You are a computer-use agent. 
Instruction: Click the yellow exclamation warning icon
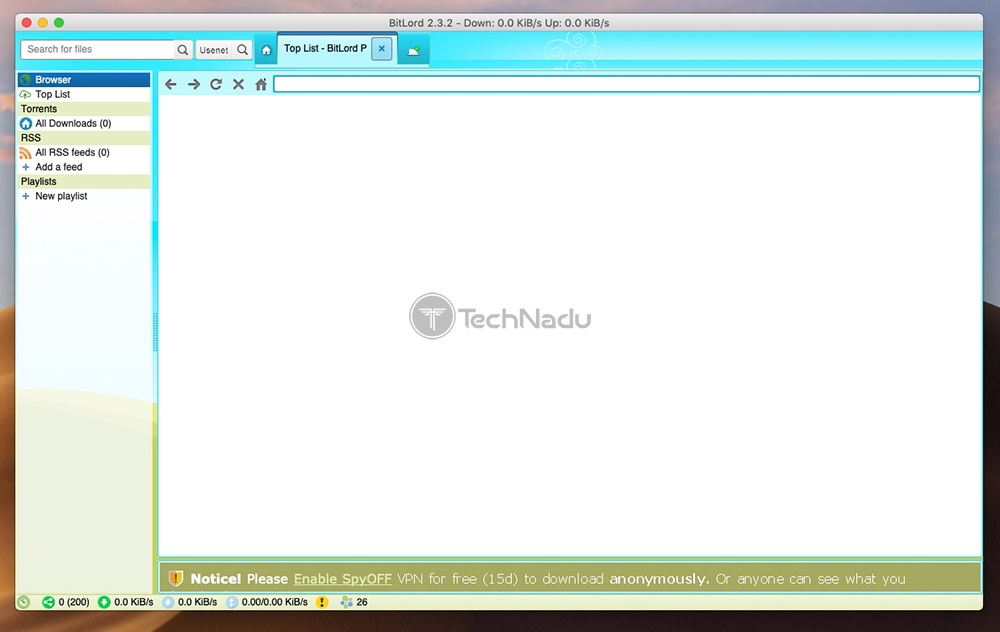[322, 602]
